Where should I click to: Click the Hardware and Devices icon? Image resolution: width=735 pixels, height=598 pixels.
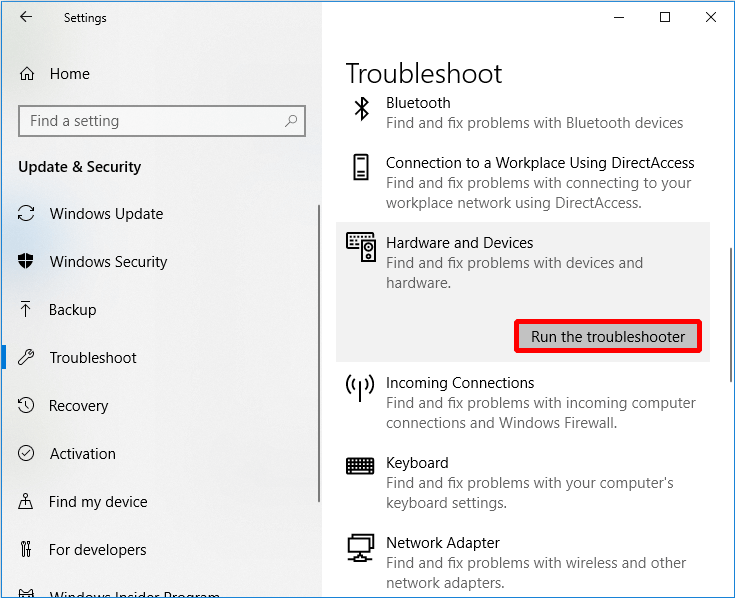[361, 247]
